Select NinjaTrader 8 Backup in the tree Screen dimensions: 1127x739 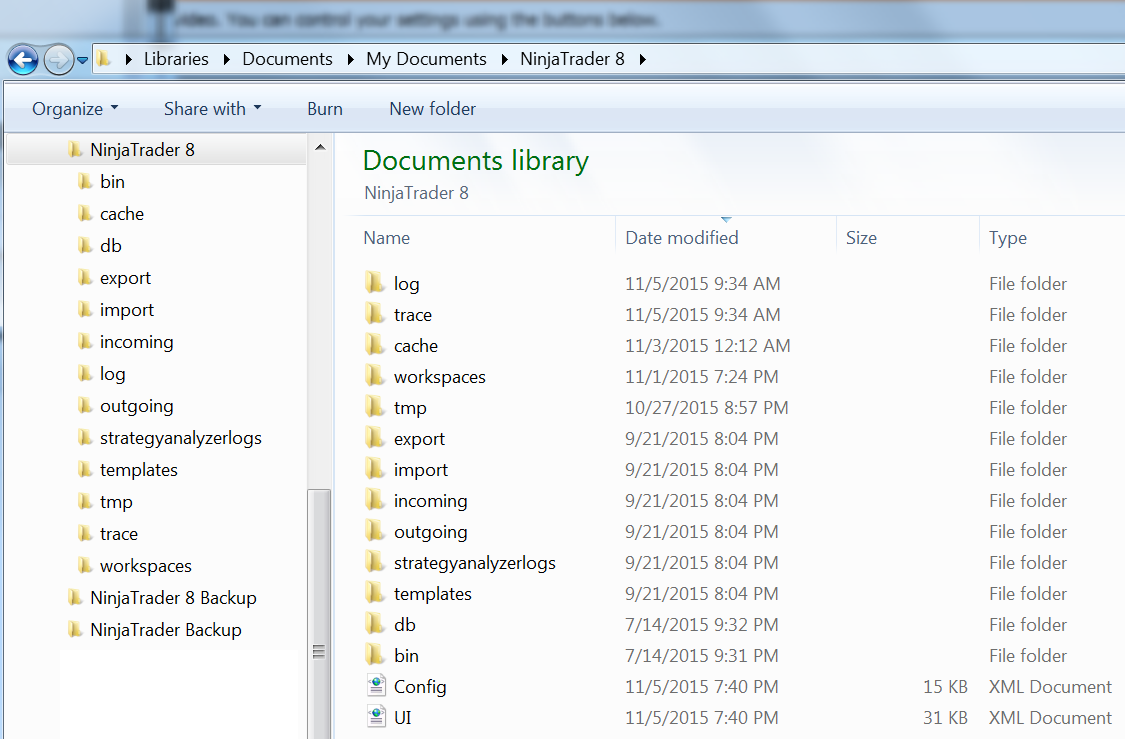pos(173,598)
